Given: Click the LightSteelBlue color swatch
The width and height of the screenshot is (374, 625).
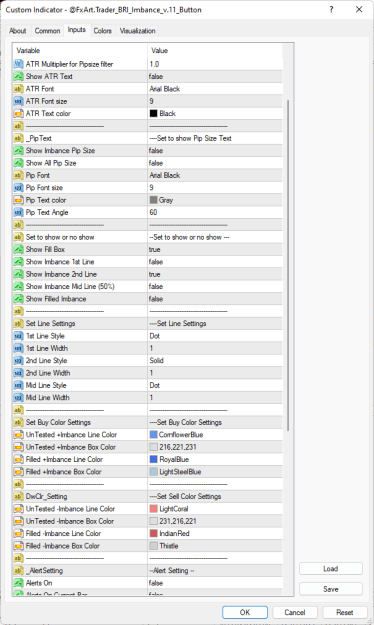Looking at the screenshot, I should [154, 472].
